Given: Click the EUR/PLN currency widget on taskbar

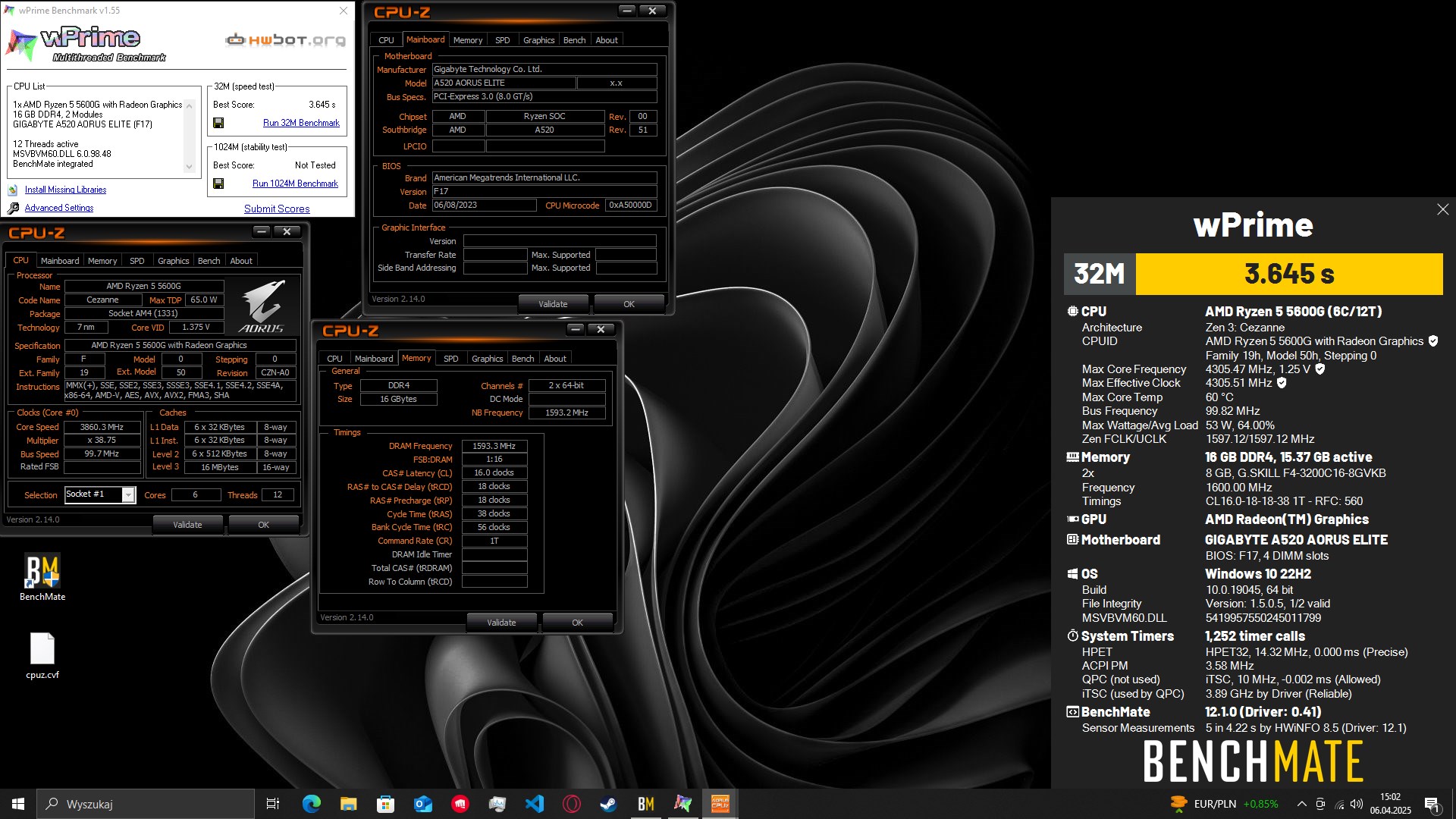Looking at the screenshot, I should 1225,804.
